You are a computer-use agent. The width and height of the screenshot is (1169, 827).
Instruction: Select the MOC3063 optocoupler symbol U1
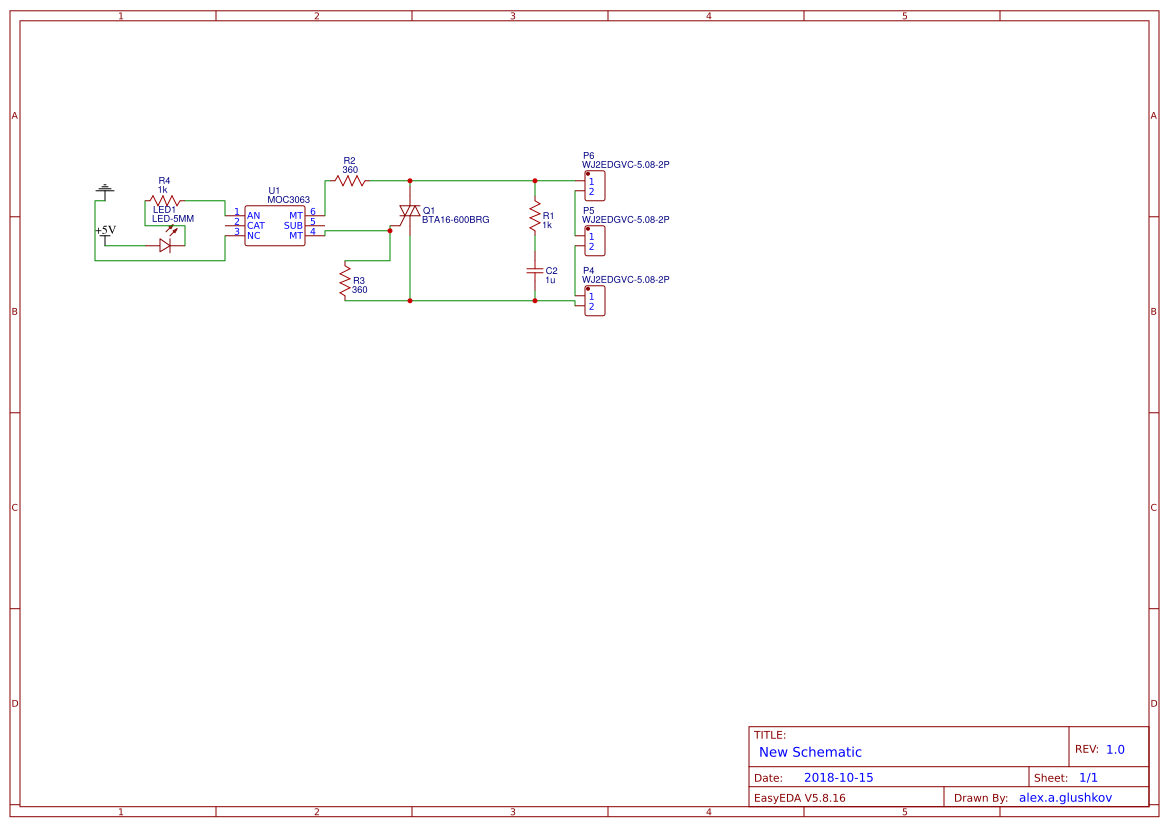(275, 225)
